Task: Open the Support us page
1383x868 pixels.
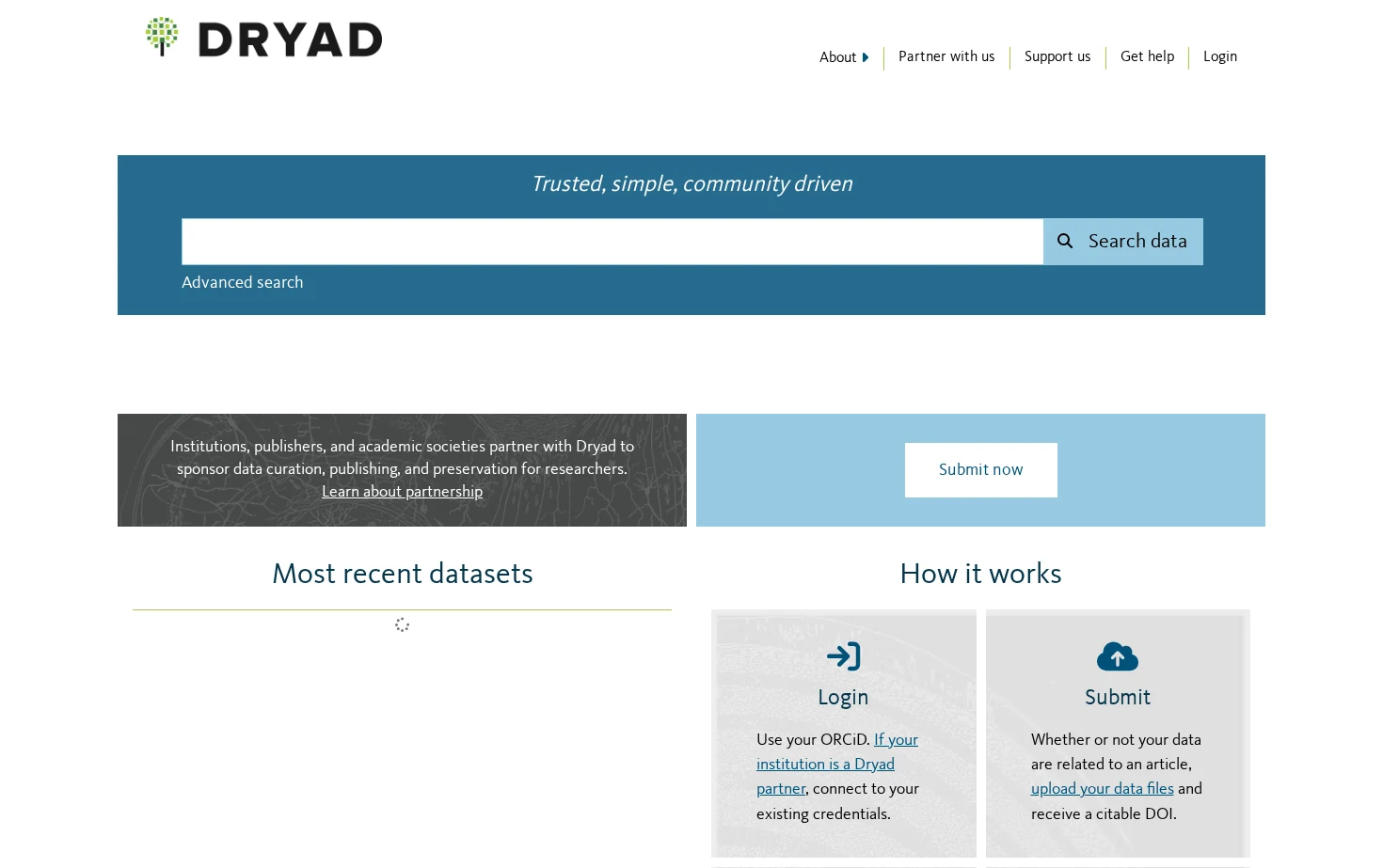Action: coord(1057,56)
